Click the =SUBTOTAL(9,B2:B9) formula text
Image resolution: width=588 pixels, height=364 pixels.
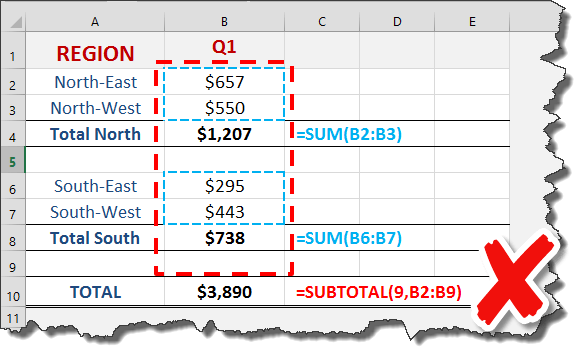378,292
